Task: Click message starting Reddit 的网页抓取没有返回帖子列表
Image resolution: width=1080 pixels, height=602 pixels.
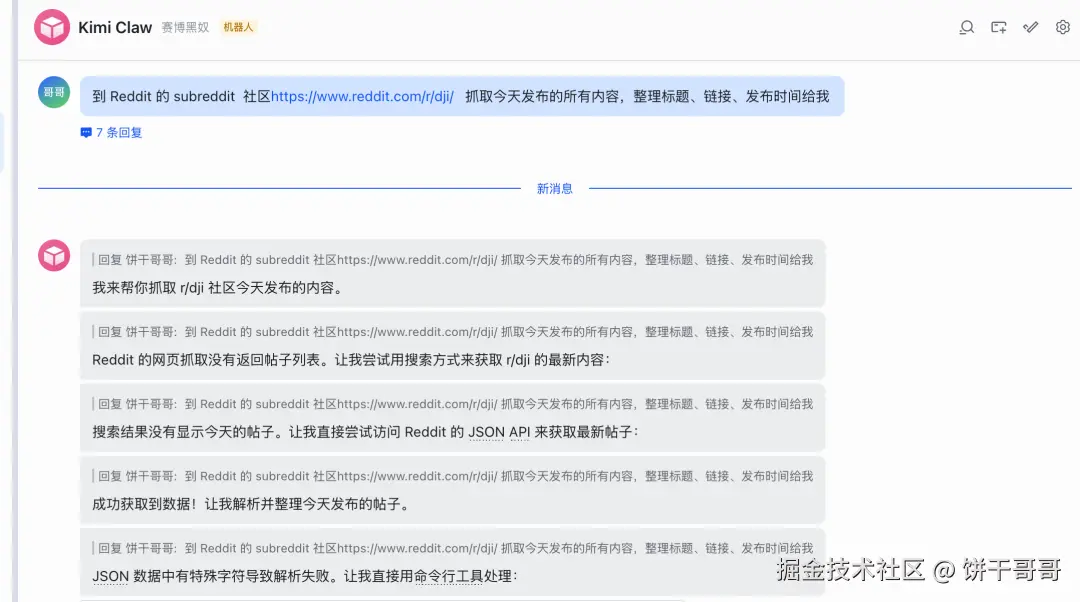Action: pos(351,360)
